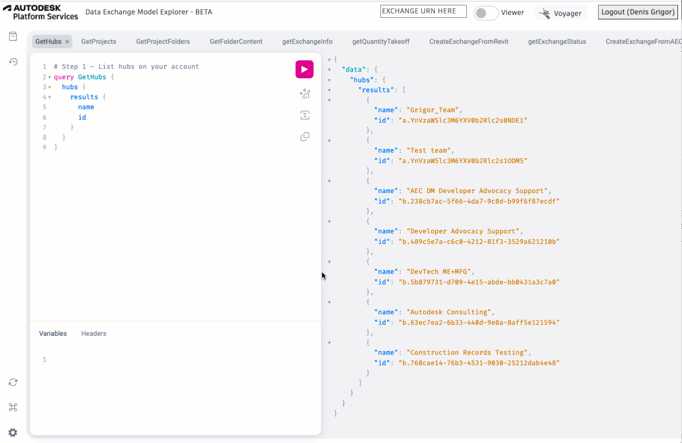The height and width of the screenshot is (443, 682).
Task: Collapse query GetHubs fold arrow at line 2
Action: pyautogui.click(x=50, y=77)
